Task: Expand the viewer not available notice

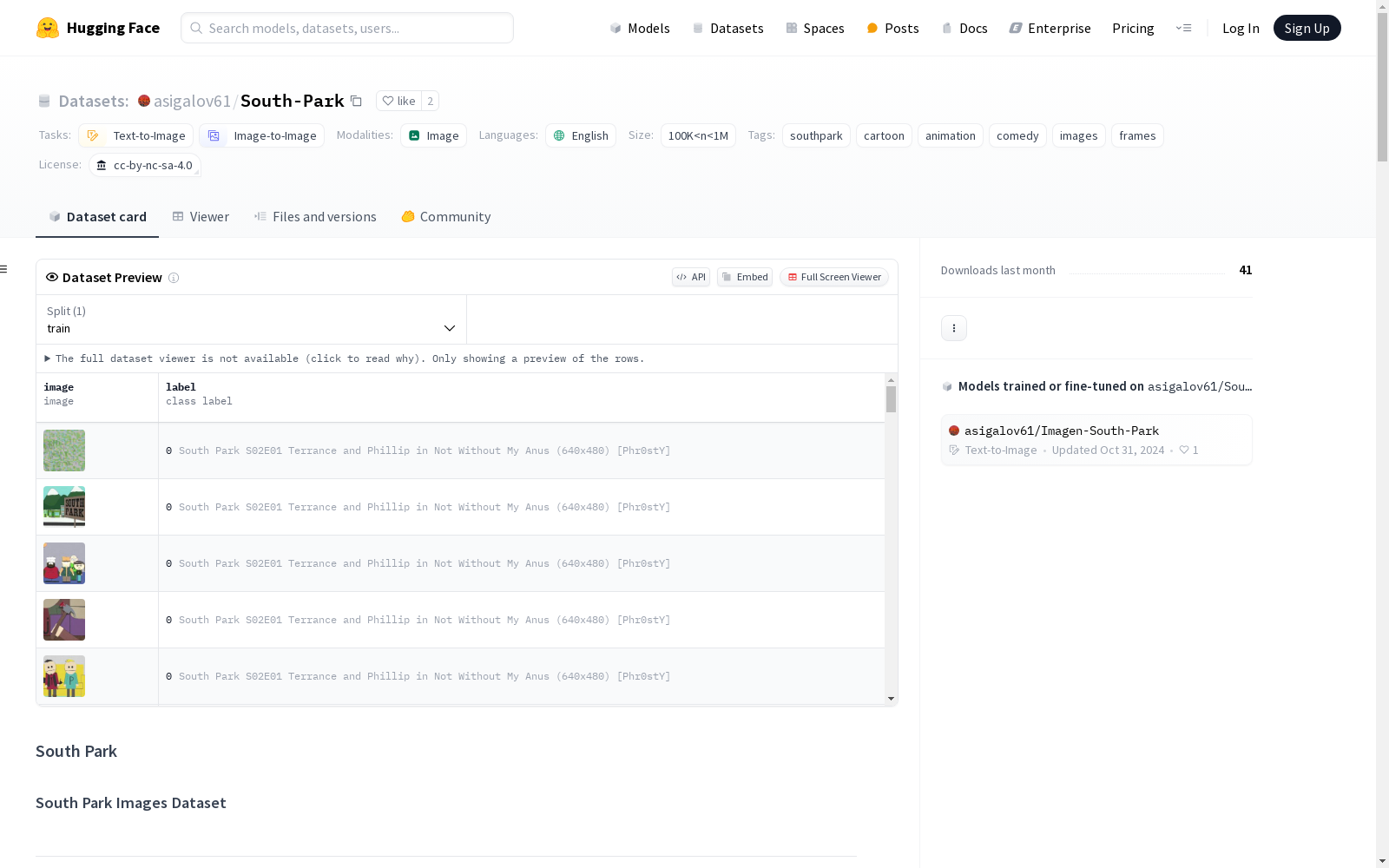Action: [x=345, y=358]
